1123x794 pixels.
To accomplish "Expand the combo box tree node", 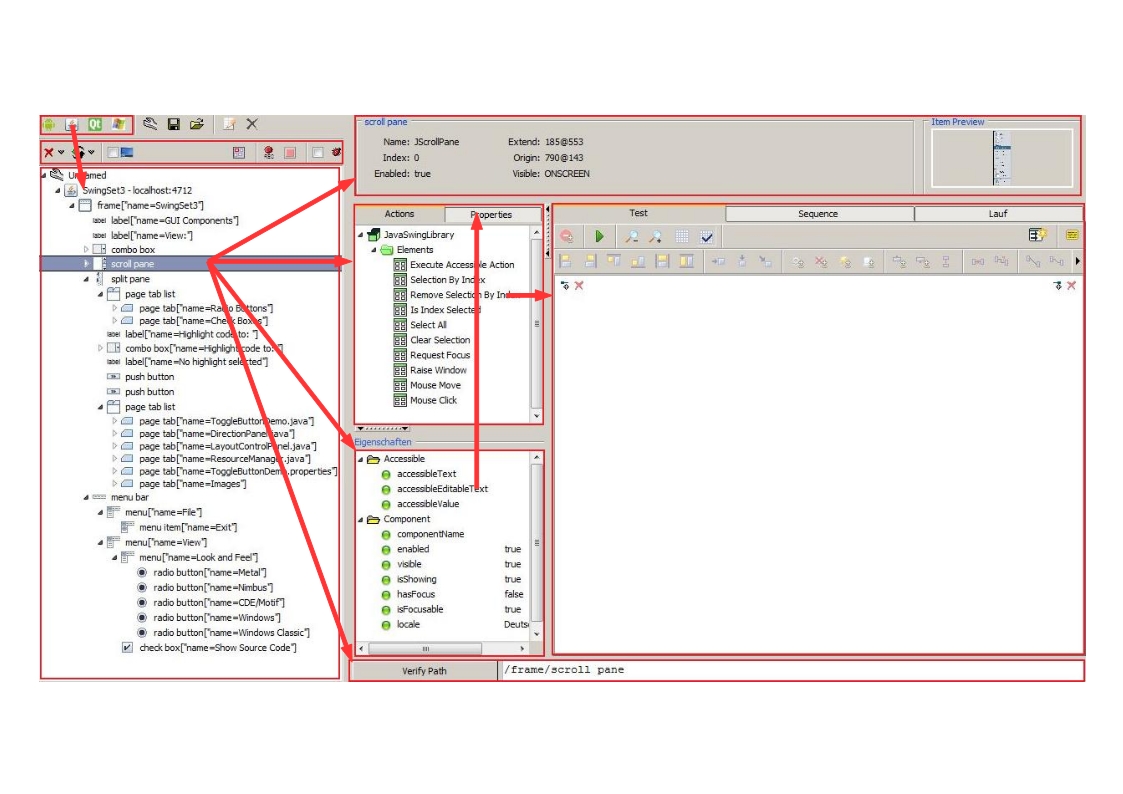I will coord(86,249).
